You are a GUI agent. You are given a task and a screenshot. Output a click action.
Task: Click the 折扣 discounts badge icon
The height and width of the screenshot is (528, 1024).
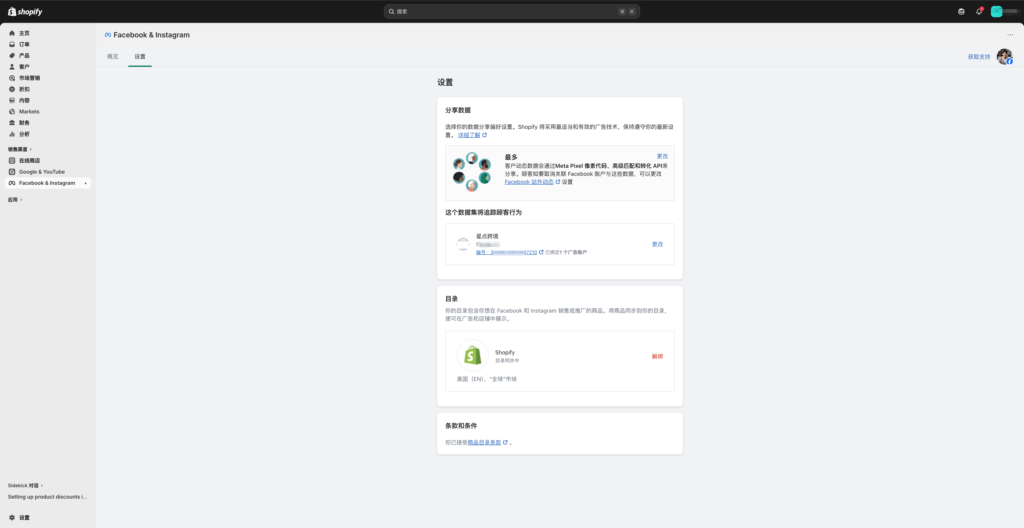tap(12, 89)
